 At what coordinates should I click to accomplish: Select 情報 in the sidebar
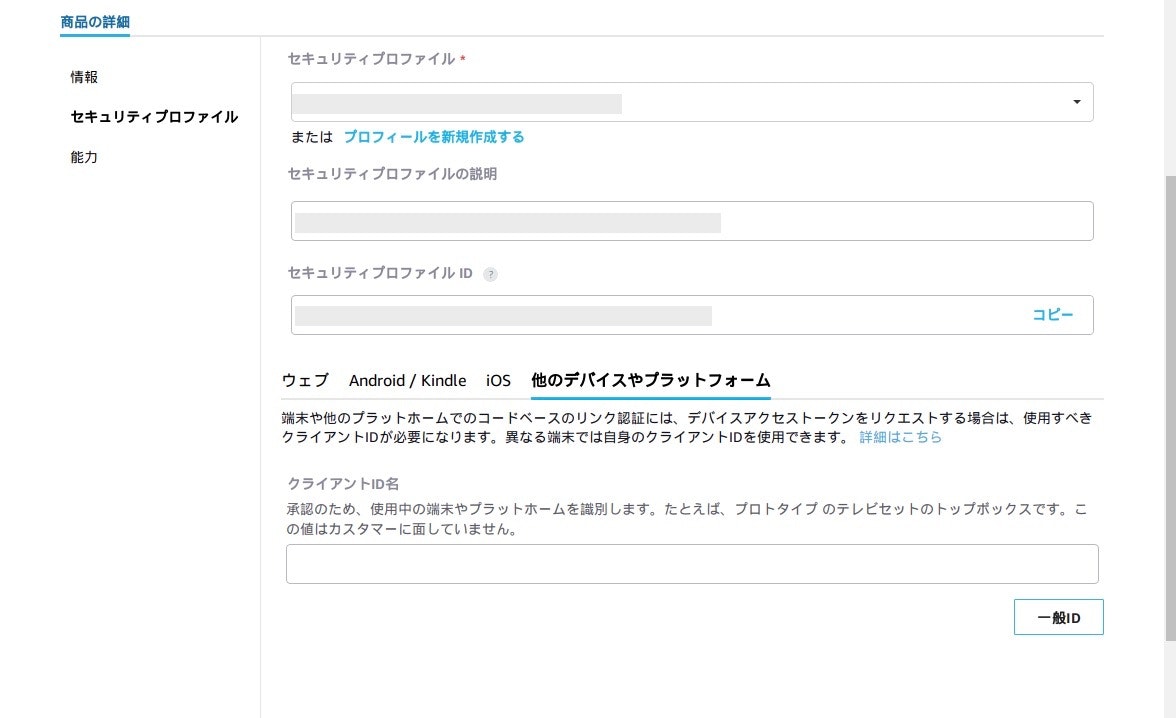(x=84, y=77)
